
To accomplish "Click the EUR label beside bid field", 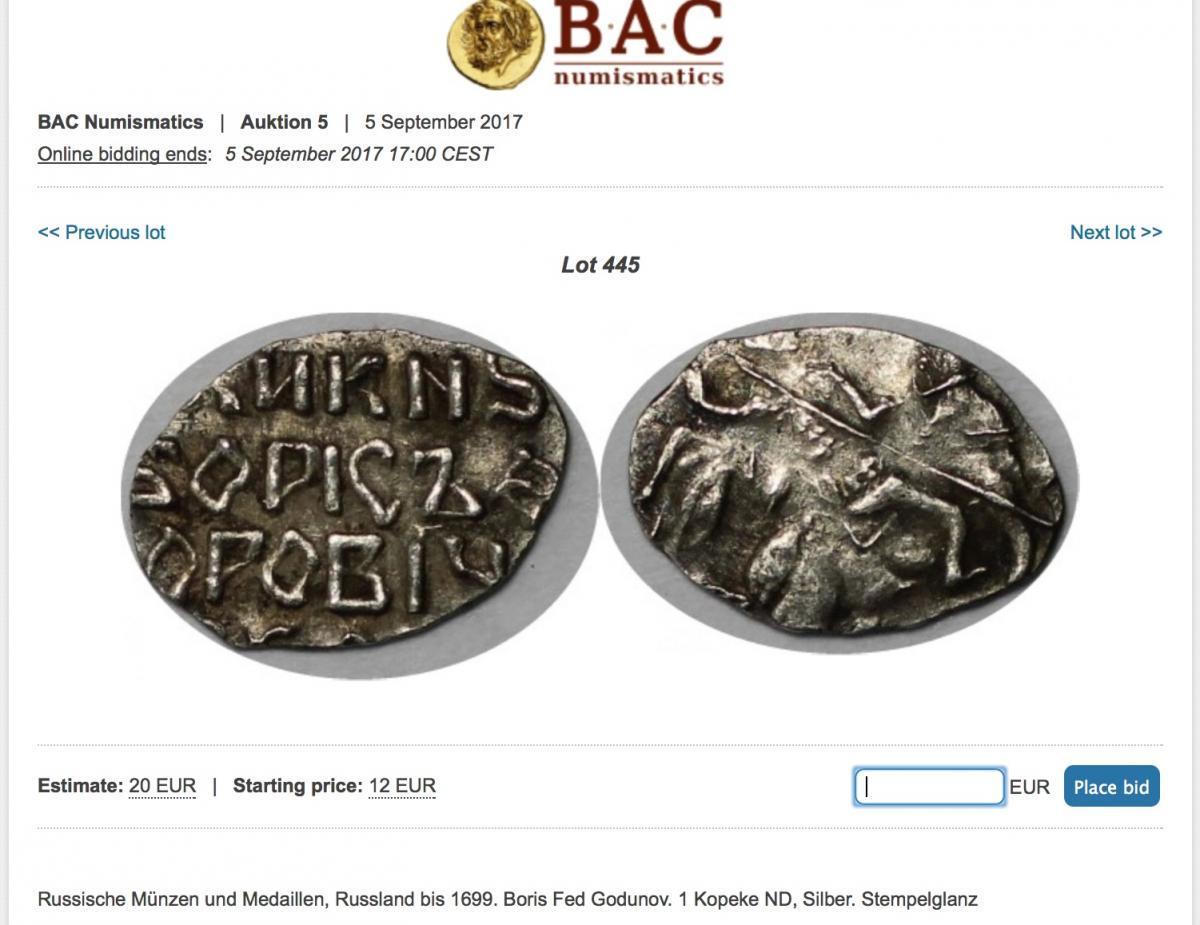I will tap(1030, 787).
